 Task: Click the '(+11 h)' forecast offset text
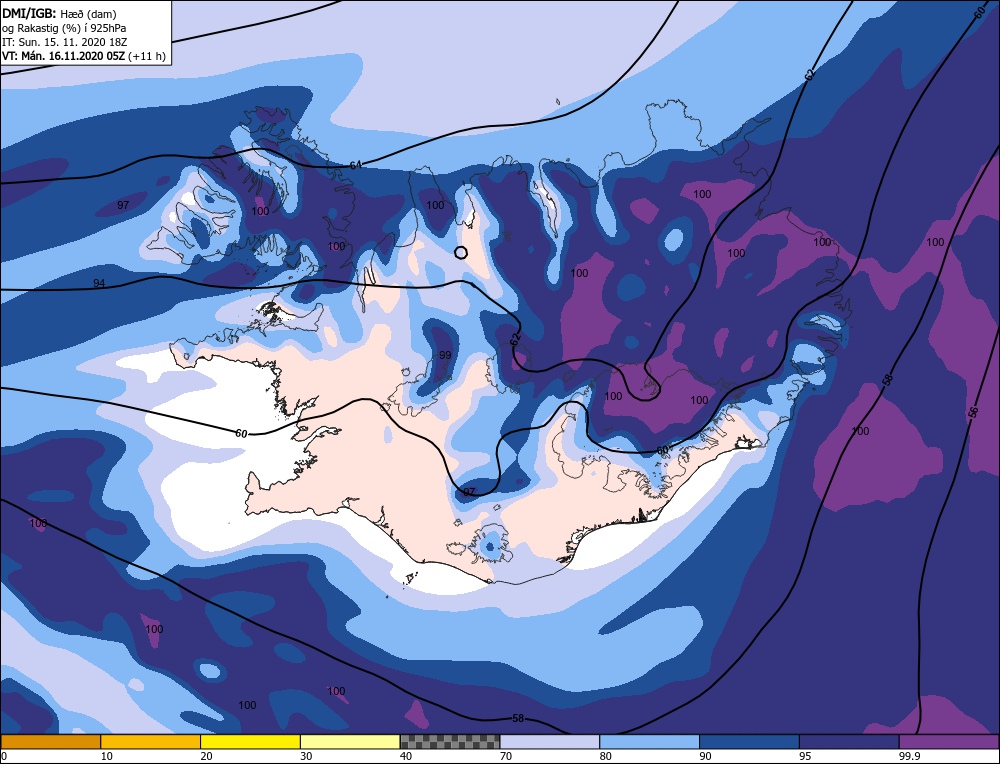tap(147, 56)
